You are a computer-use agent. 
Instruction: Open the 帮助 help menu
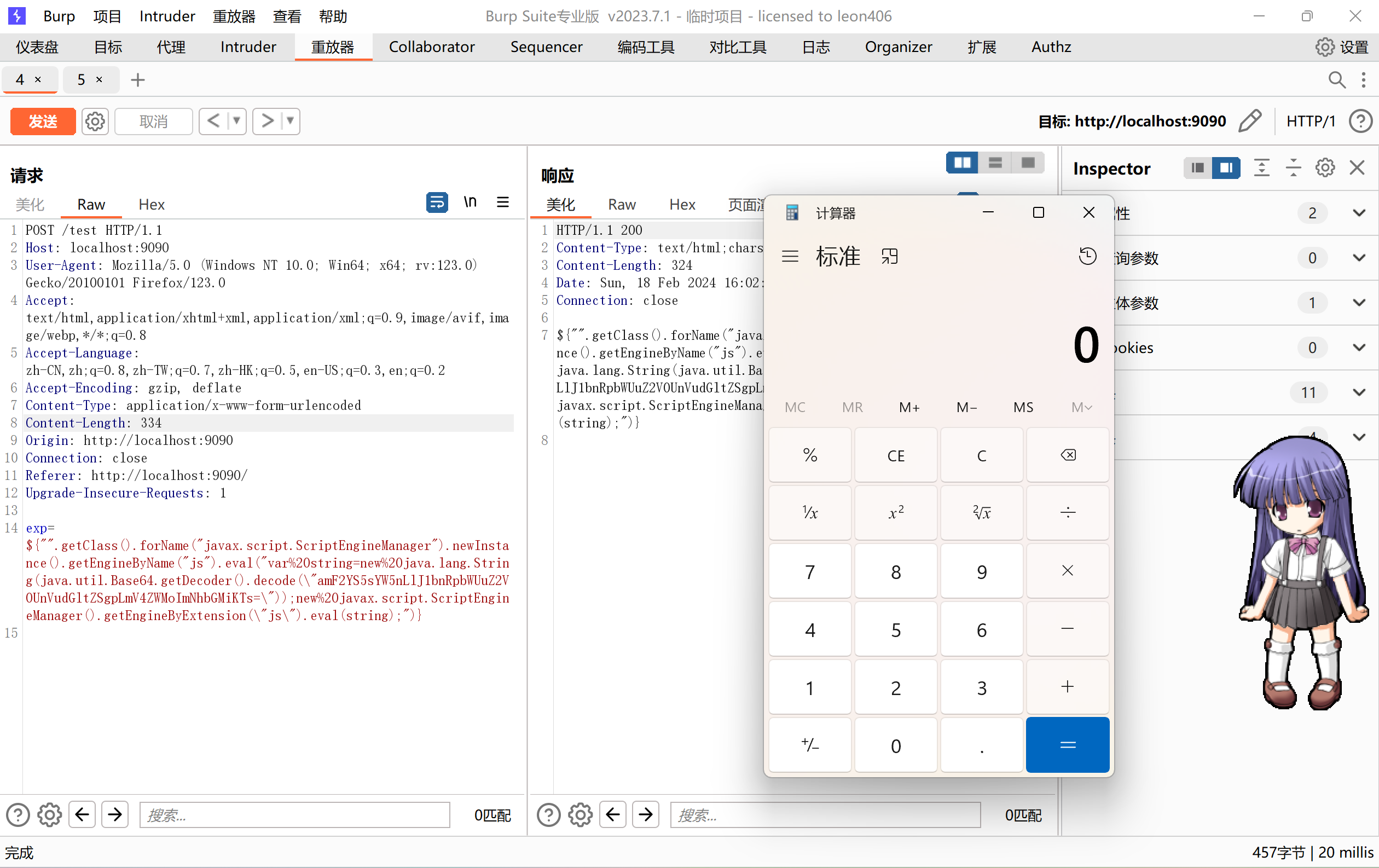pos(333,16)
